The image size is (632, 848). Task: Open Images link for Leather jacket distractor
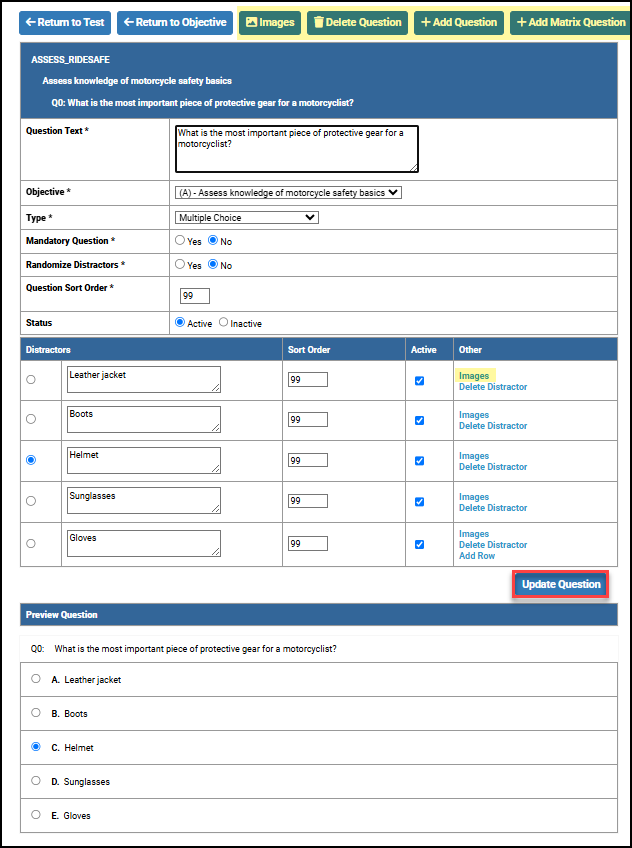click(474, 376)
